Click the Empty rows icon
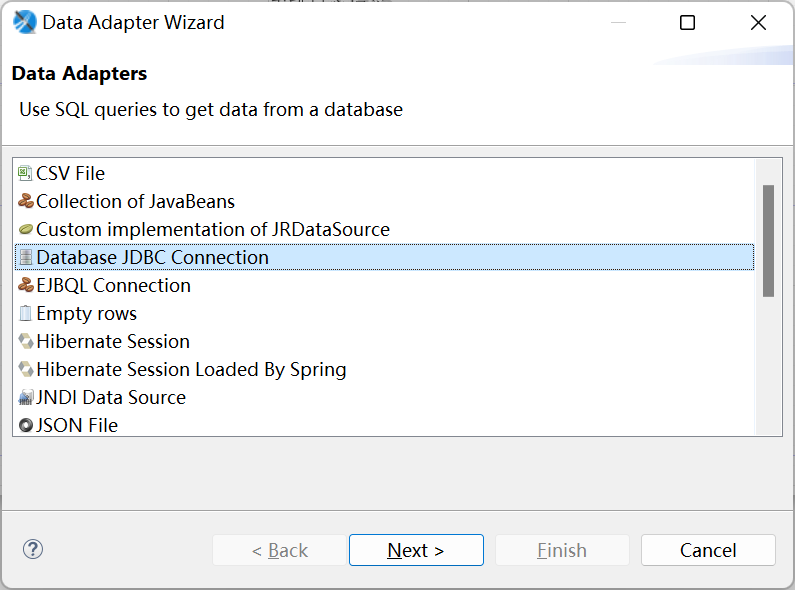795x590 pixels. click(x=26, y=313)
